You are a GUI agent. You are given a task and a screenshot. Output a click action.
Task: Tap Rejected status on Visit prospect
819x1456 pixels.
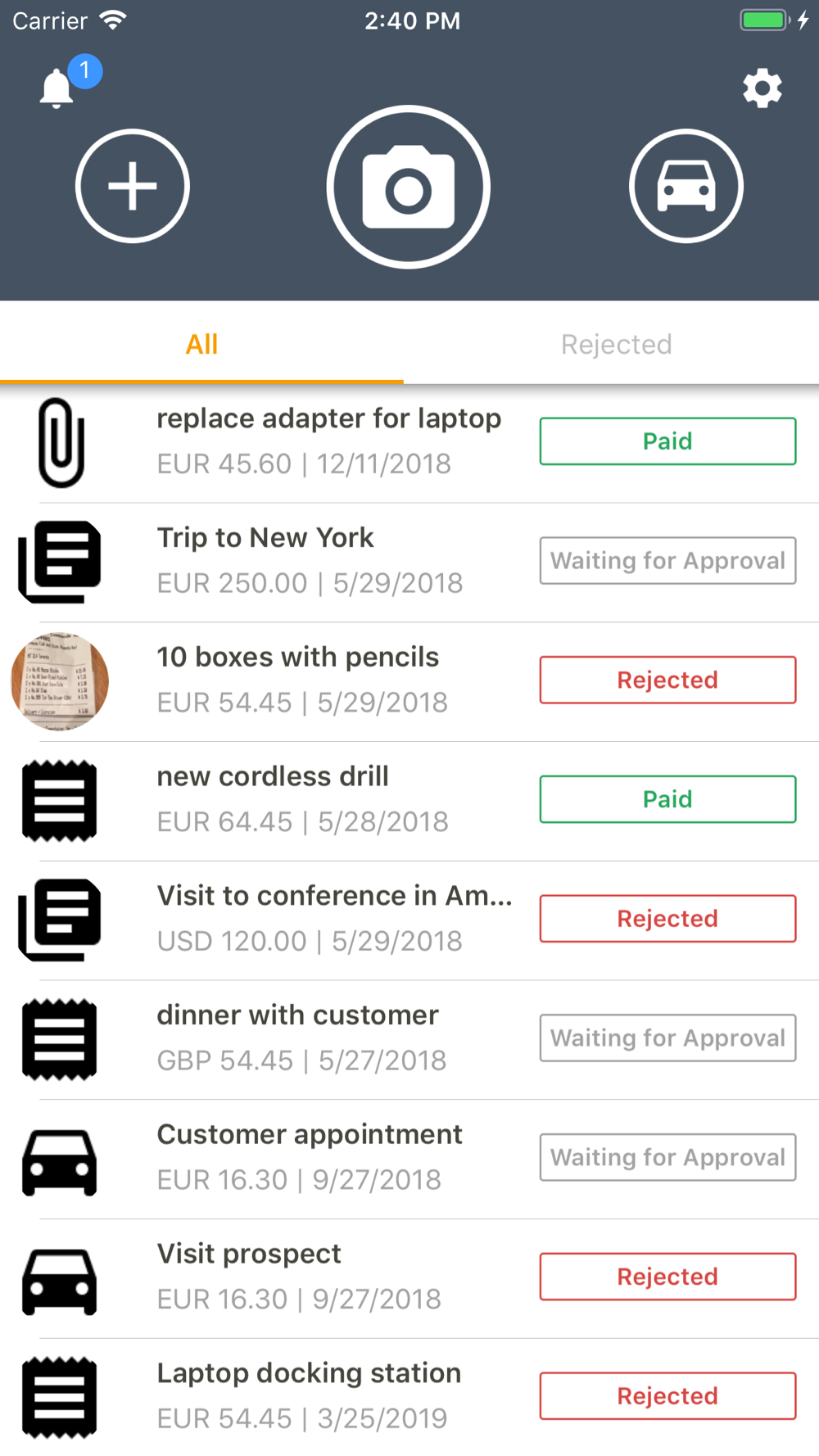(667, 1277)
